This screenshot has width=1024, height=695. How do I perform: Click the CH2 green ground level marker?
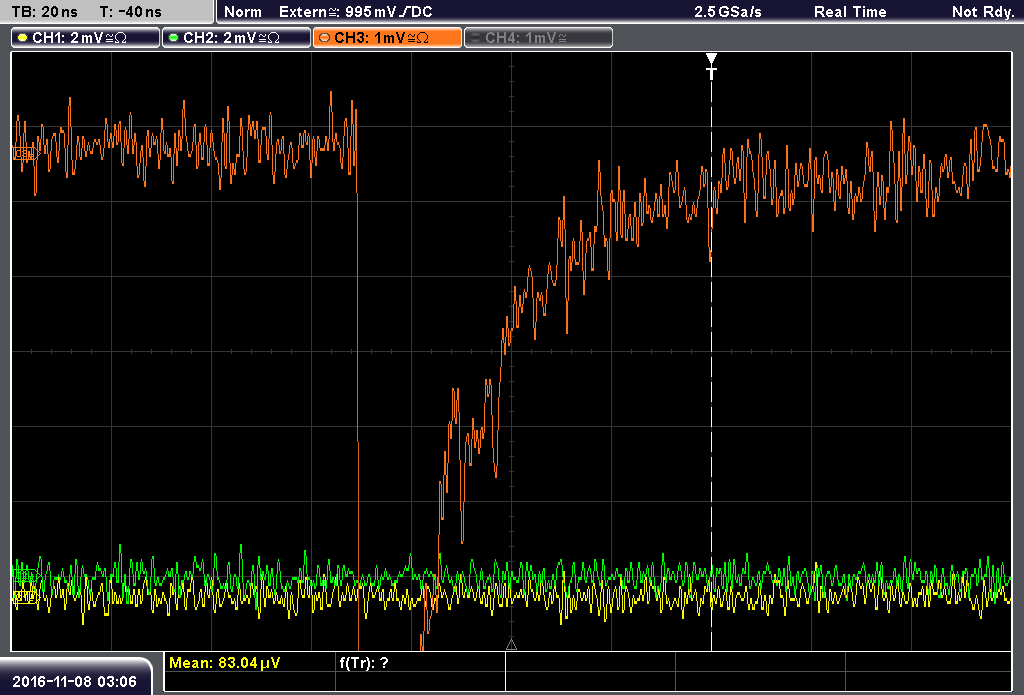[x=25, y=576]
